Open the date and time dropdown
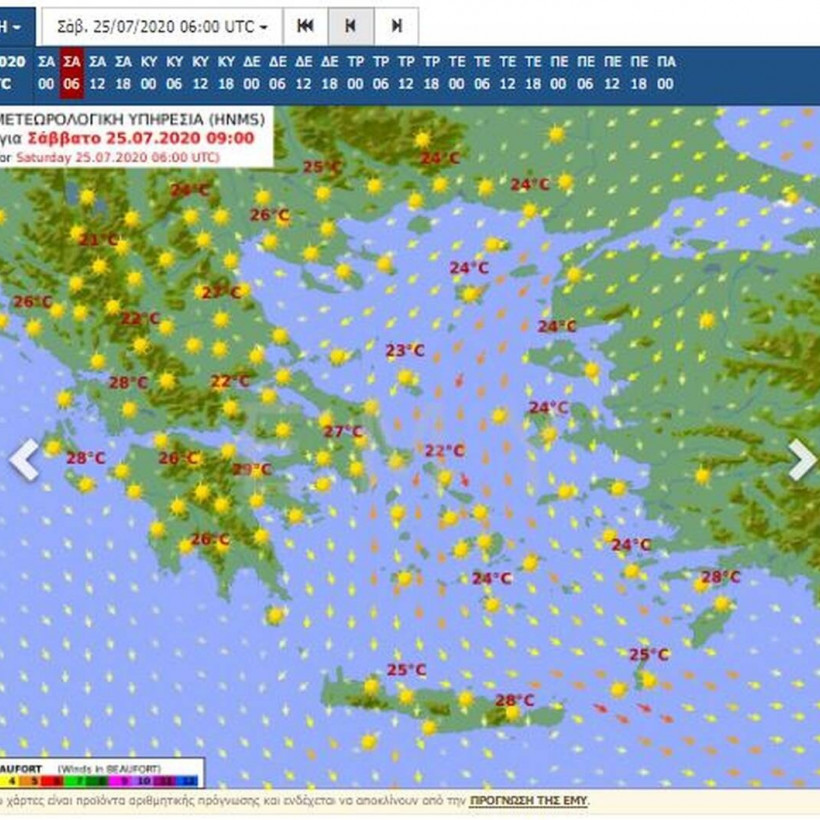The width and height of the screenshot is (820, 820). coord(163,26)
